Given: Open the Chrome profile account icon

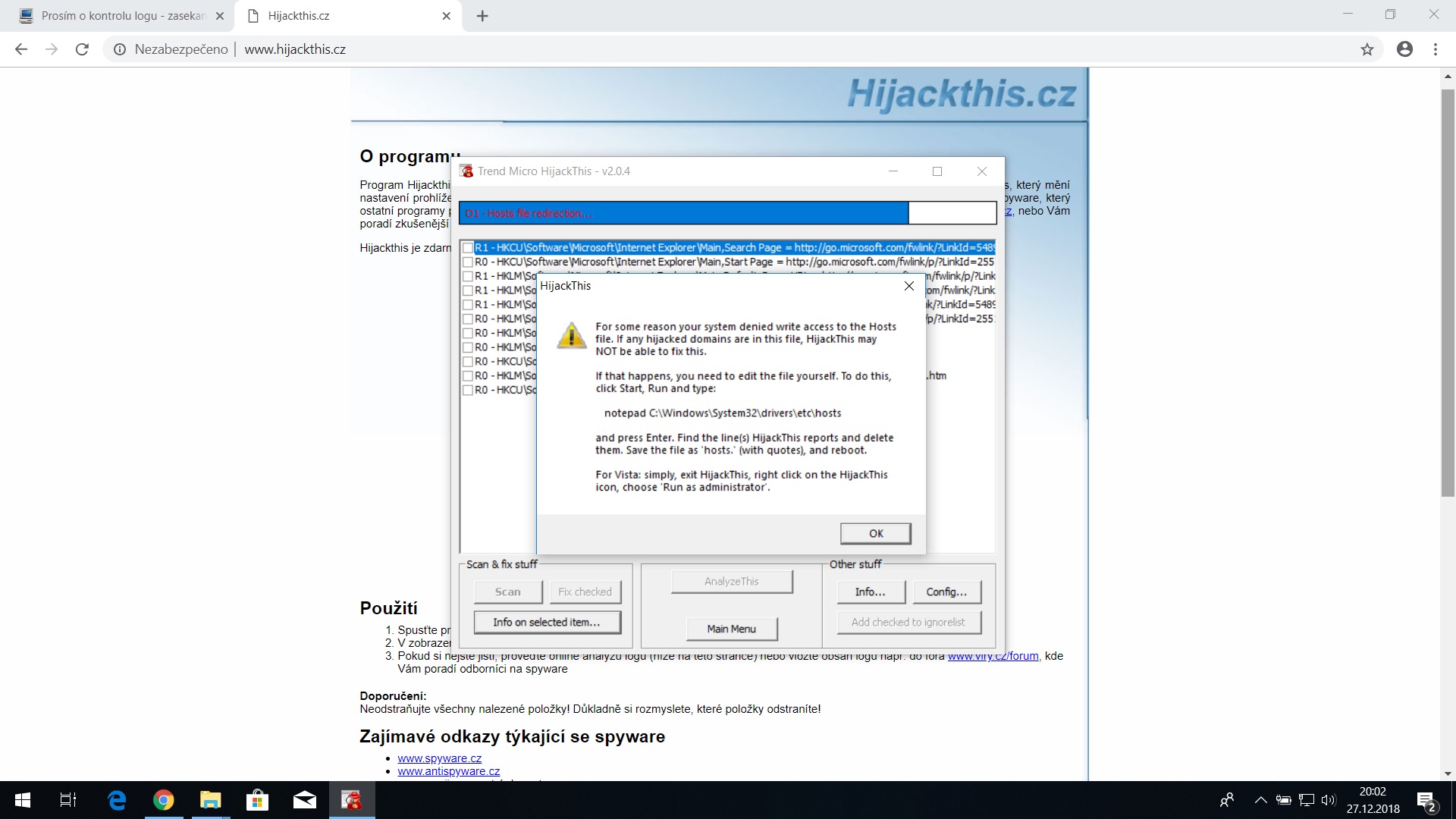Looking at the screenshot, I should tap(1404, 49).
